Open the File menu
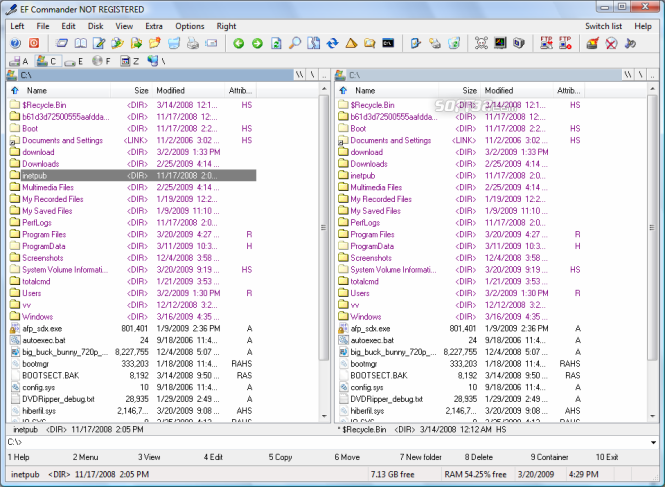Screen dimensions: 665x487 [x=43, y=26]
